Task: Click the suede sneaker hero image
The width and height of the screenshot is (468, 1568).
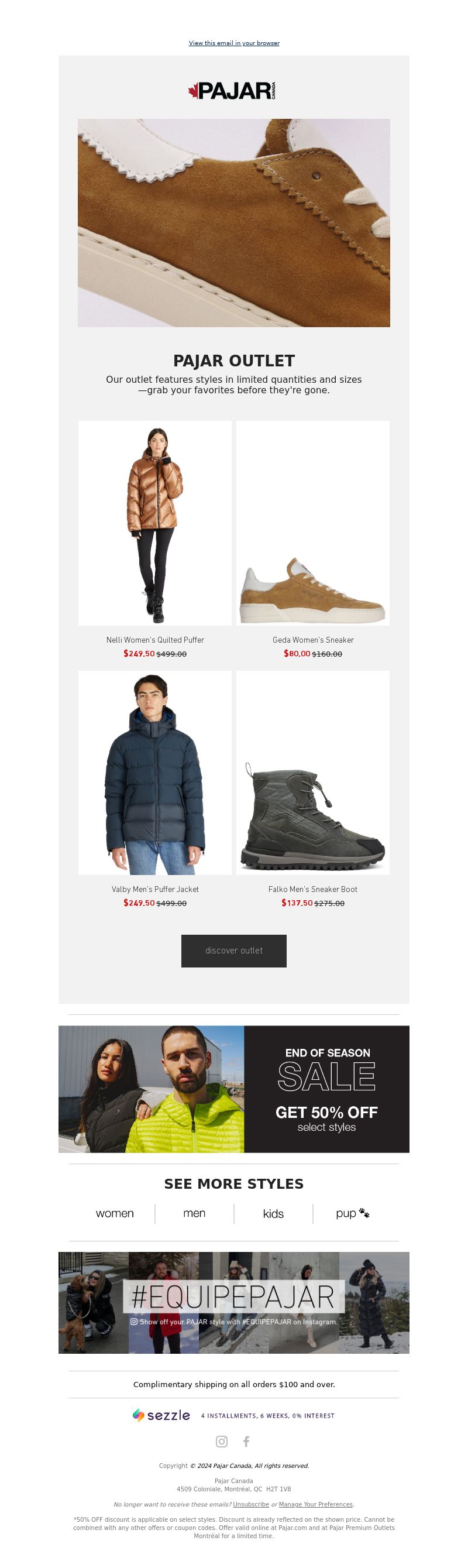Action: [233, 223]
